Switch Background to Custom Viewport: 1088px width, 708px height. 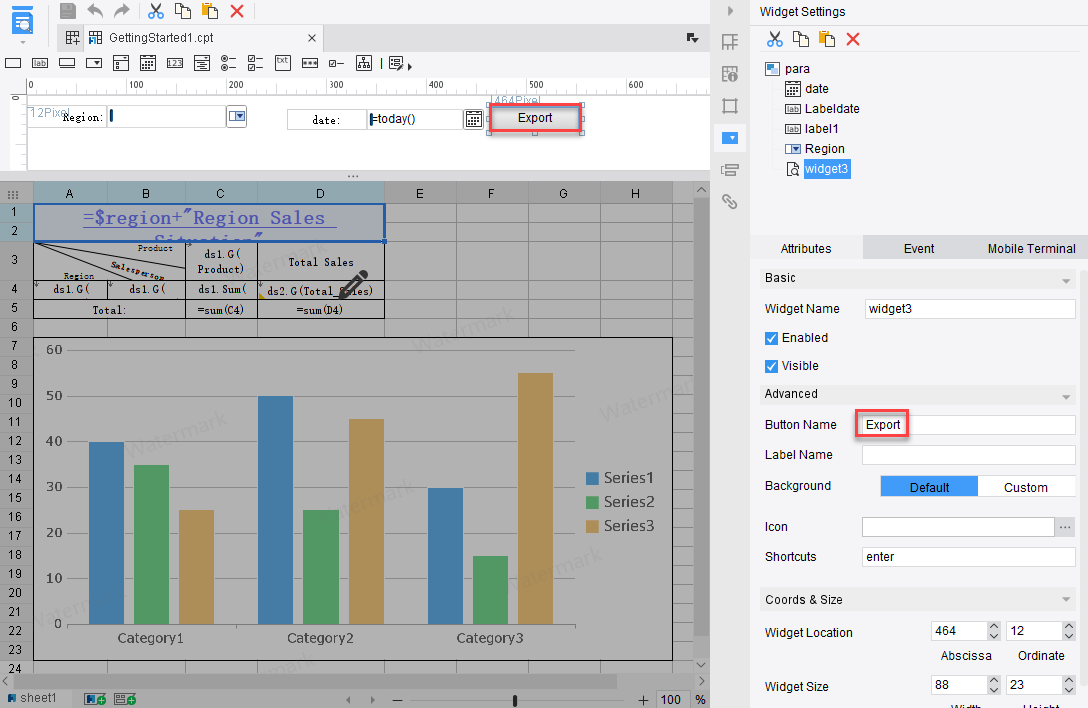point(1026,487)
